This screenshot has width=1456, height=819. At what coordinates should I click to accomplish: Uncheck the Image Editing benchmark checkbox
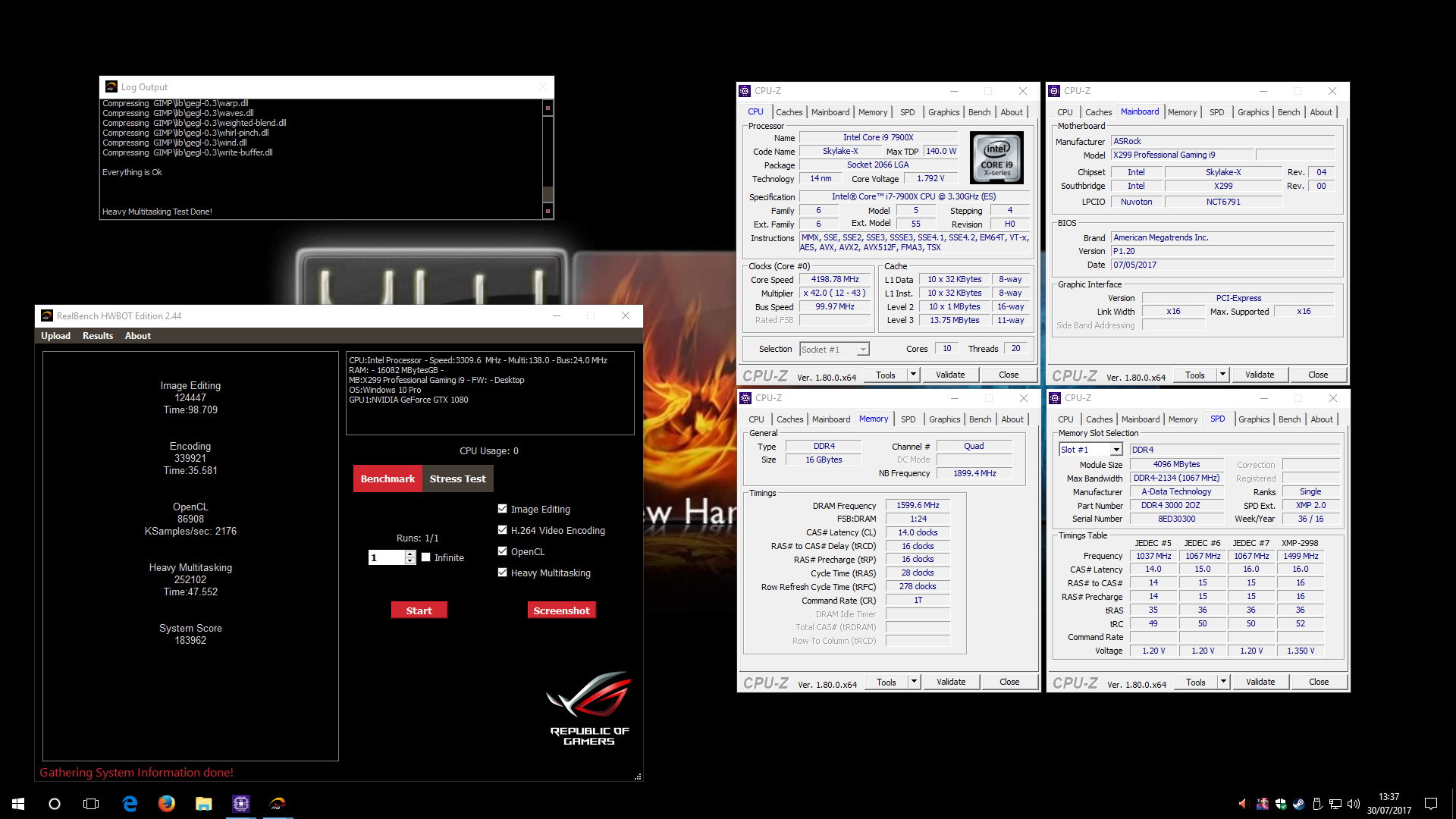[x=502, y=509]
